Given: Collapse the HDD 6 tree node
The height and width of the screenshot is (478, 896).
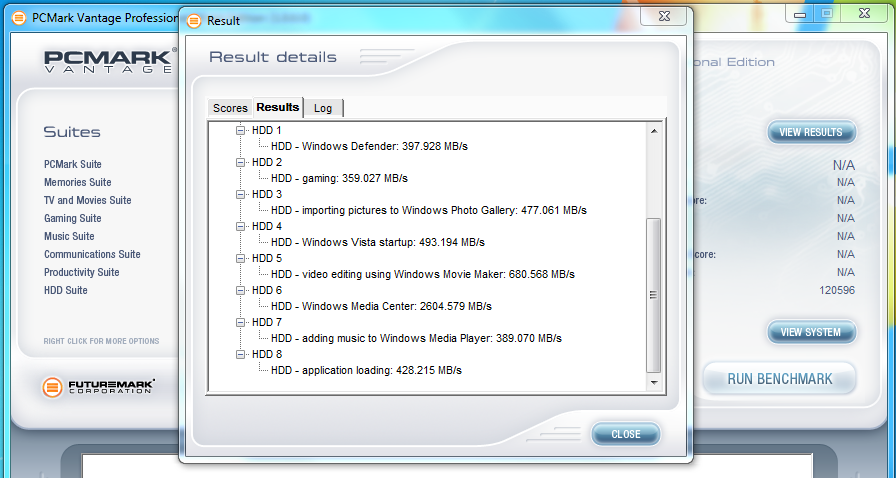Looking at the screenshot, I should point(241,290).
